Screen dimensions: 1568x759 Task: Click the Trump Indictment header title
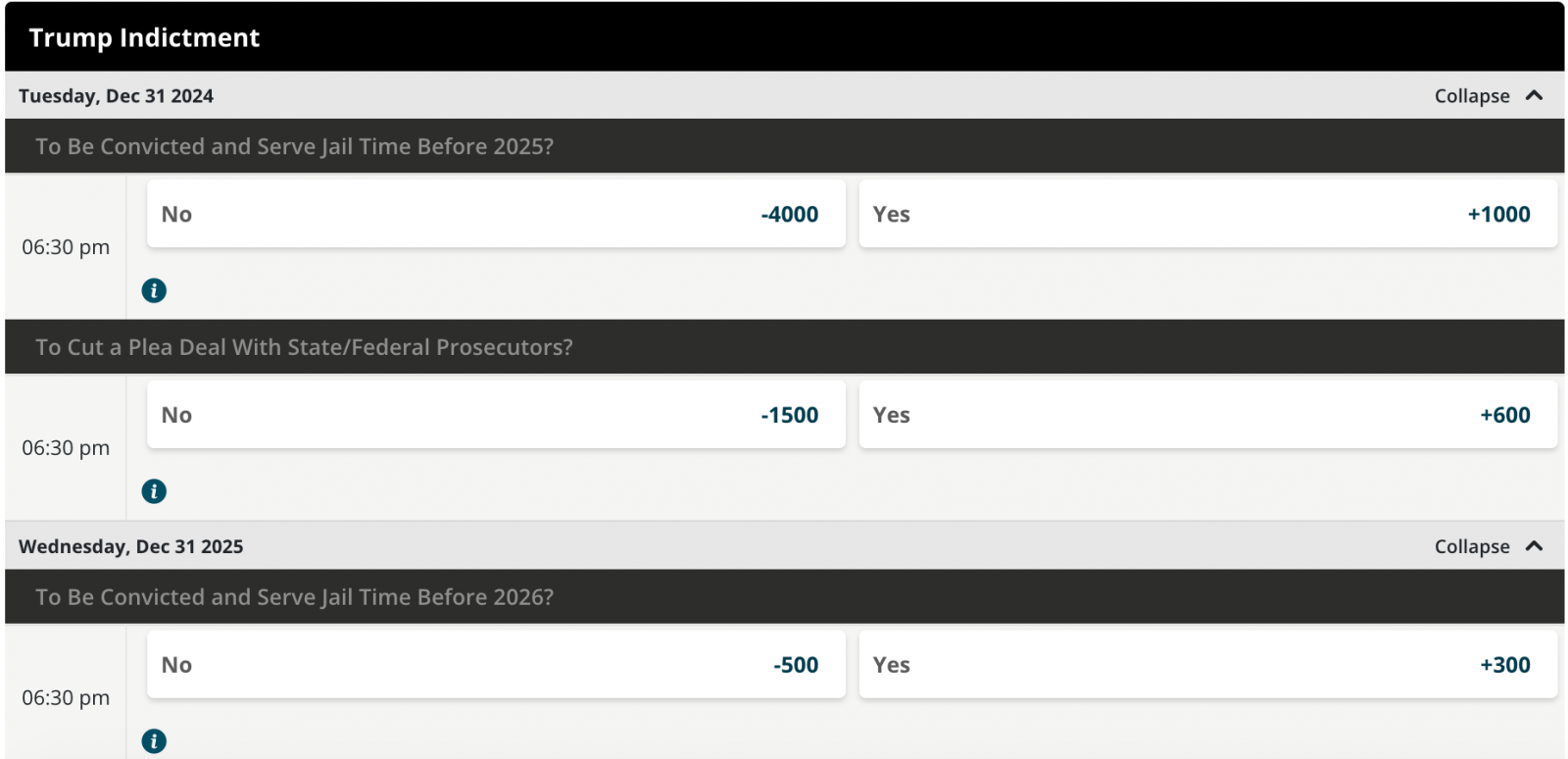[144, 37]
